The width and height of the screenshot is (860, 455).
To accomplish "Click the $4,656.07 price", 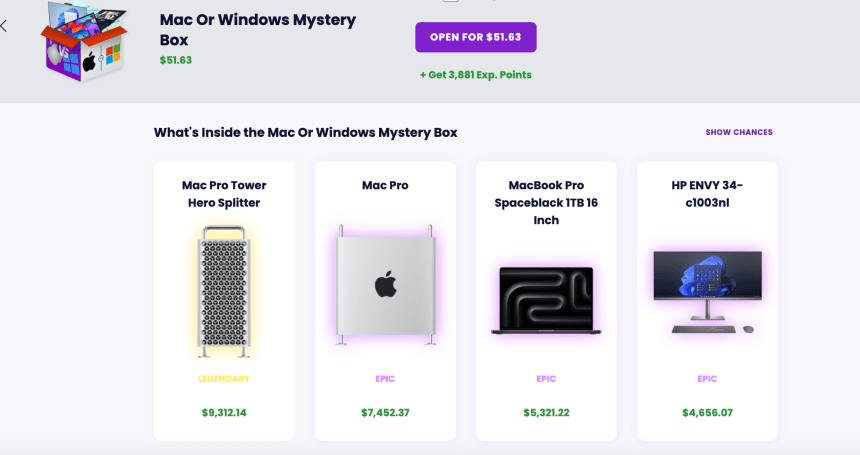I will [x=708, y=413].
